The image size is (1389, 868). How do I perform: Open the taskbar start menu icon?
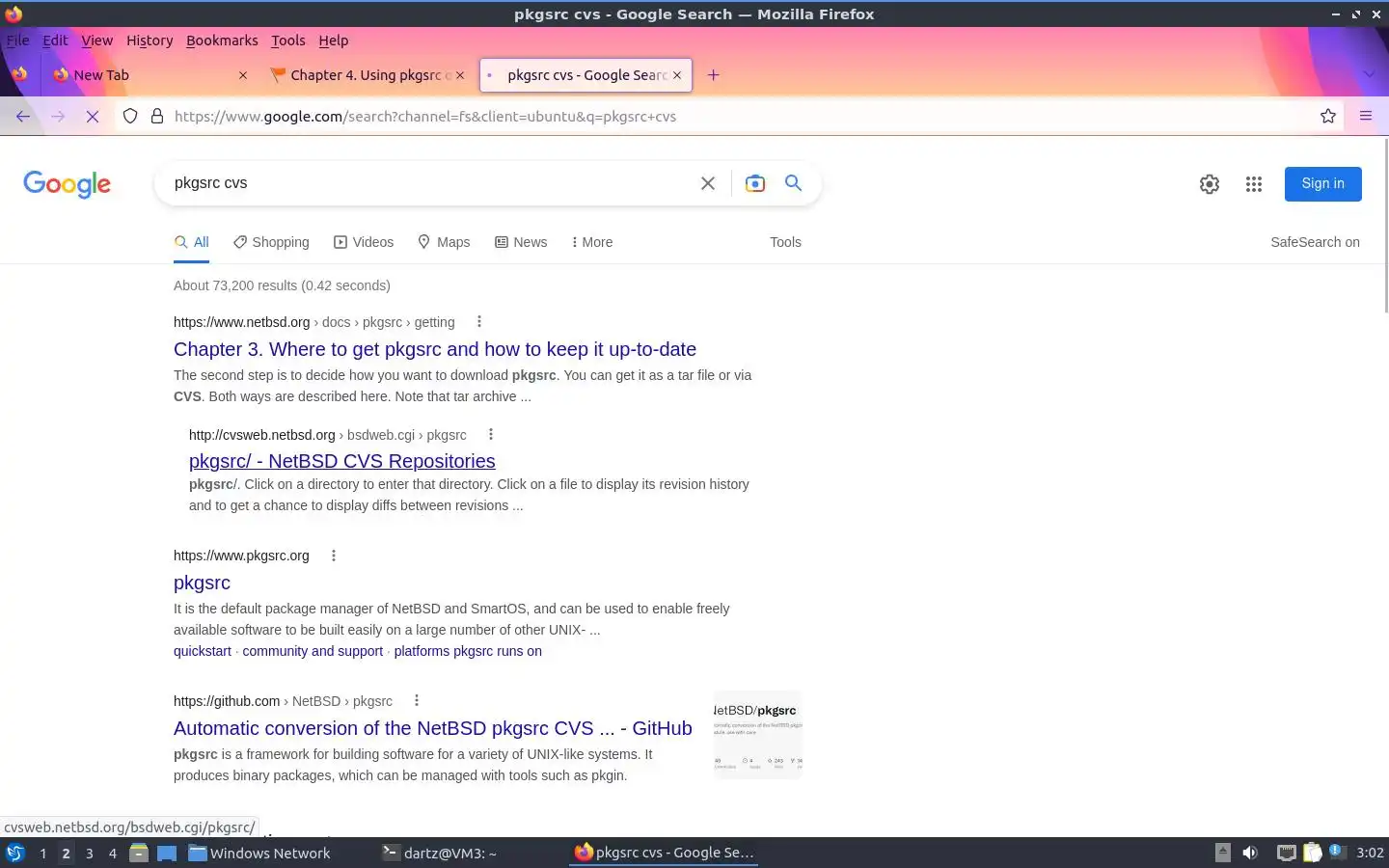tap(14, 853)
